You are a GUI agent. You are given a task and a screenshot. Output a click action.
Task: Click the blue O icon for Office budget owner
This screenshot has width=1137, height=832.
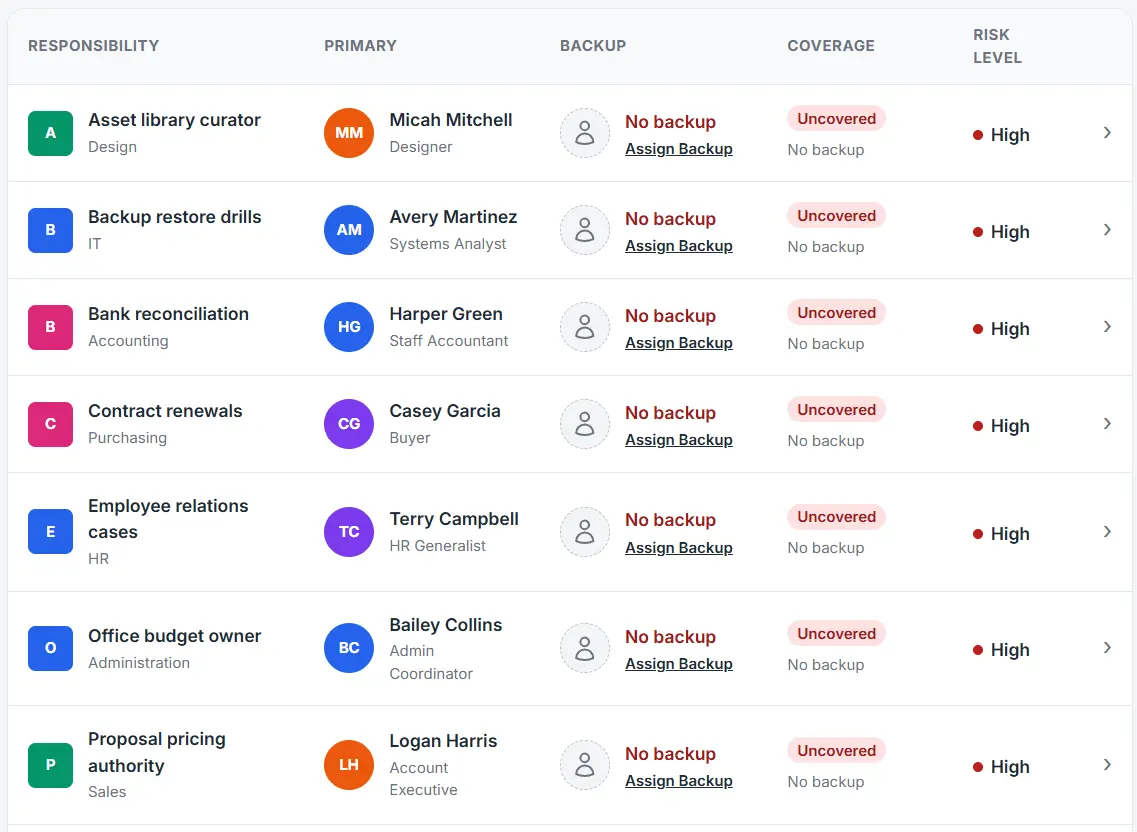click(50, 648)
